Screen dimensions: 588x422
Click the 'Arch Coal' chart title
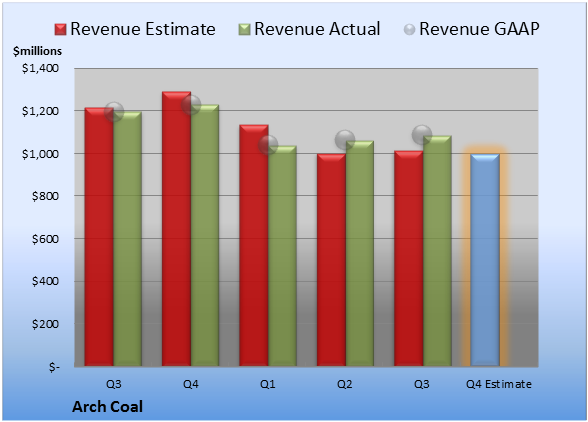[x=107, y=407]
